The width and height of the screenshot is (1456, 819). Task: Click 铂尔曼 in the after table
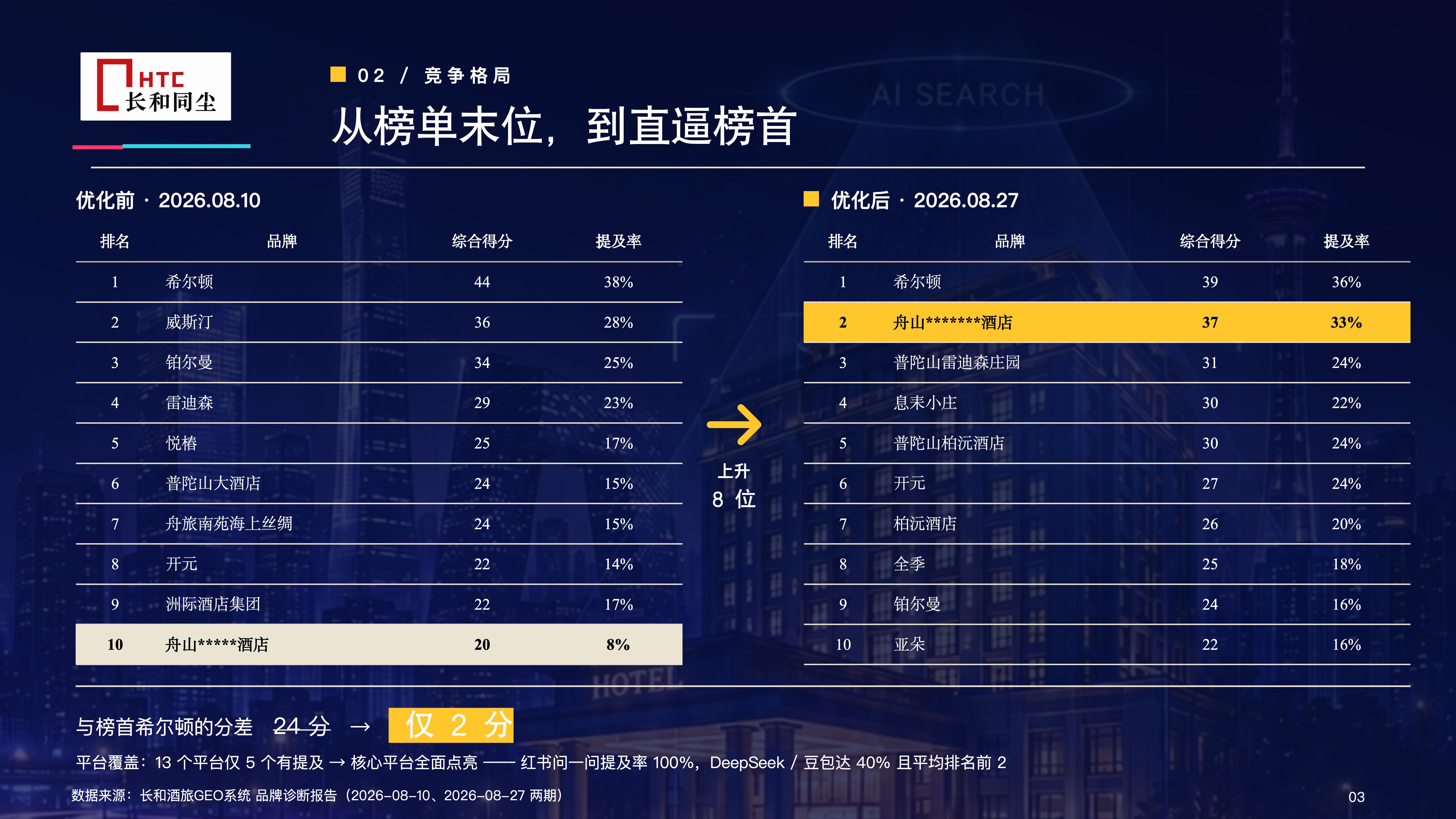(917, 604)
